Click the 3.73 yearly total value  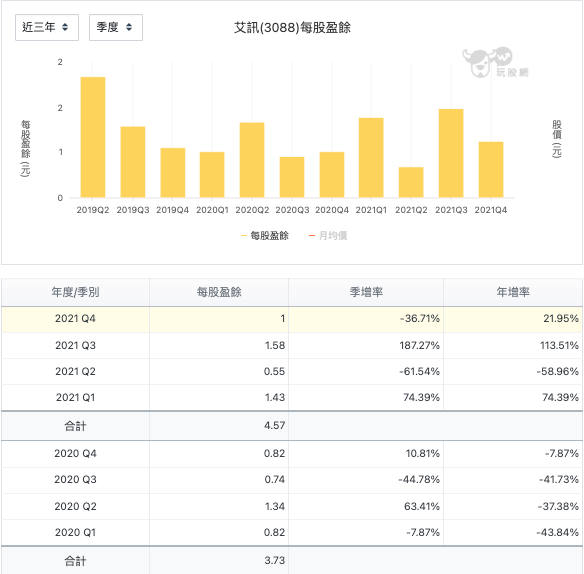[274, 561]
